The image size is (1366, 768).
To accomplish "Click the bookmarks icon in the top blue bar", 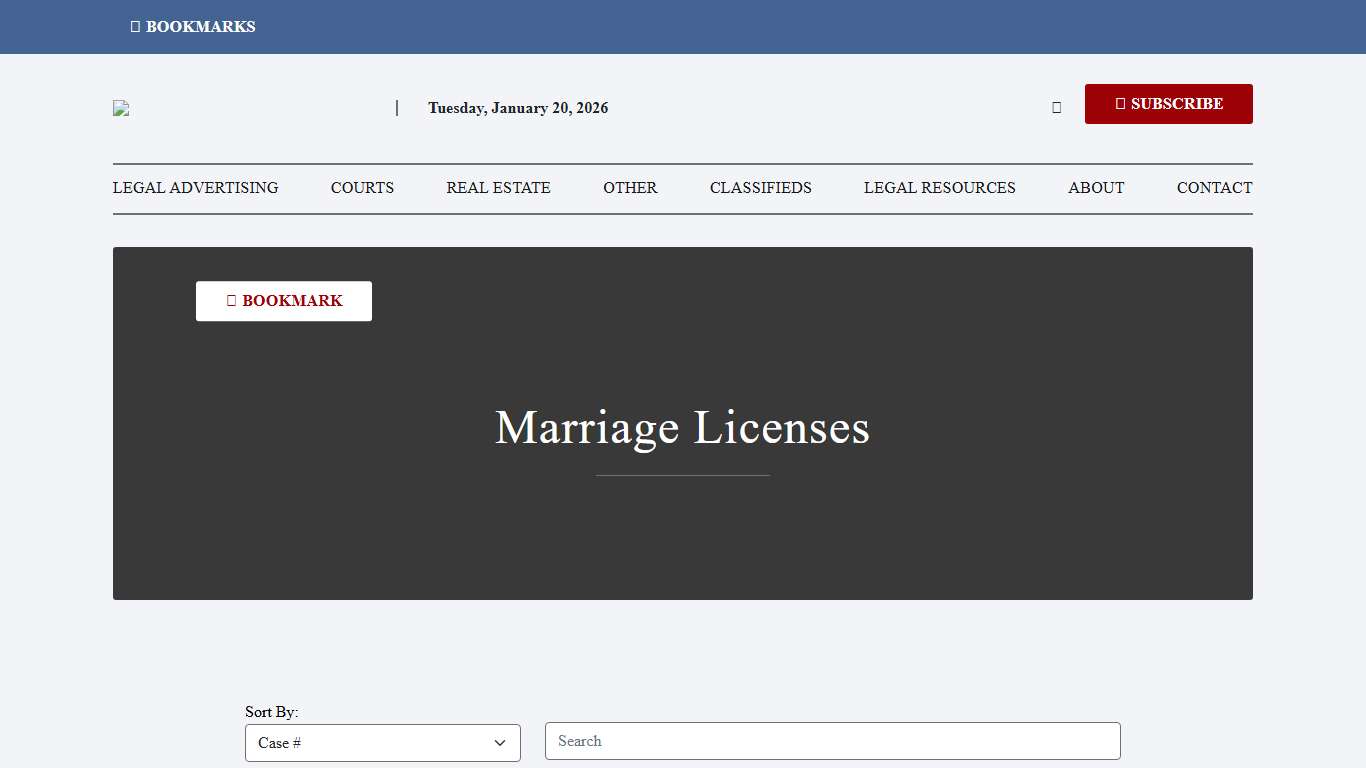I will (x=136, y=26).
